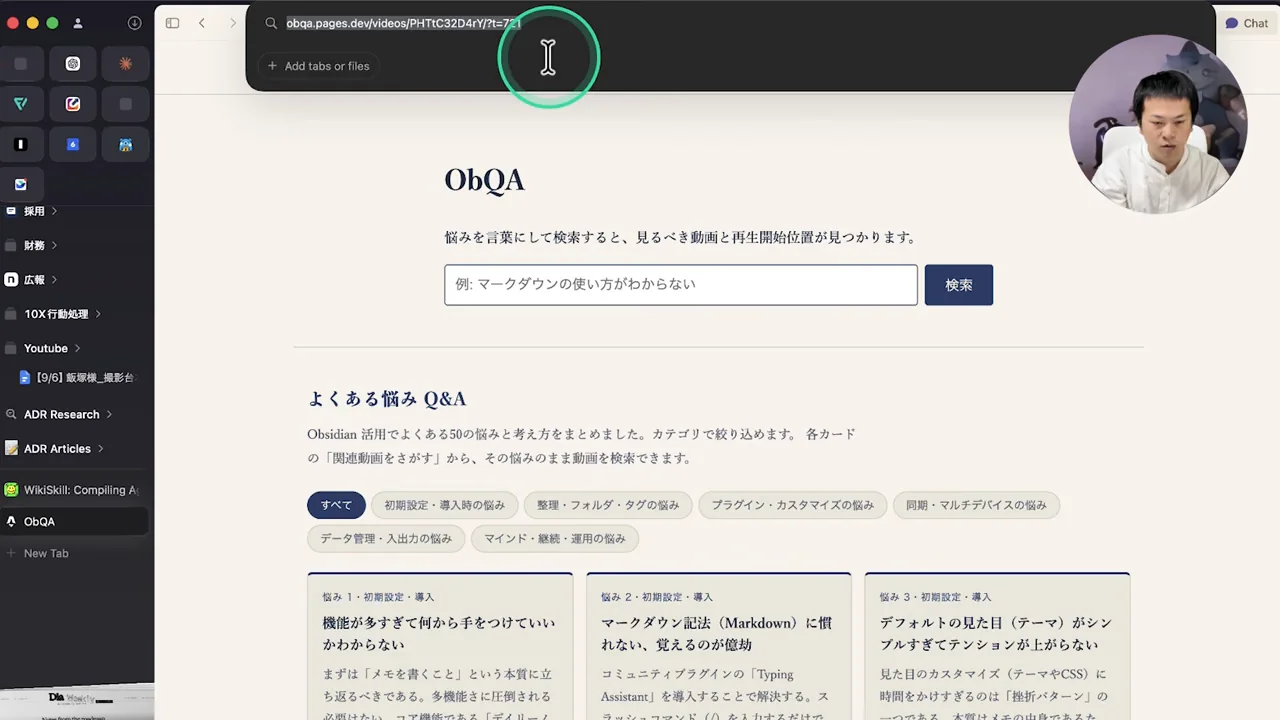Expand the 広報 folder
1280x720 pixels.
(54, 280)
